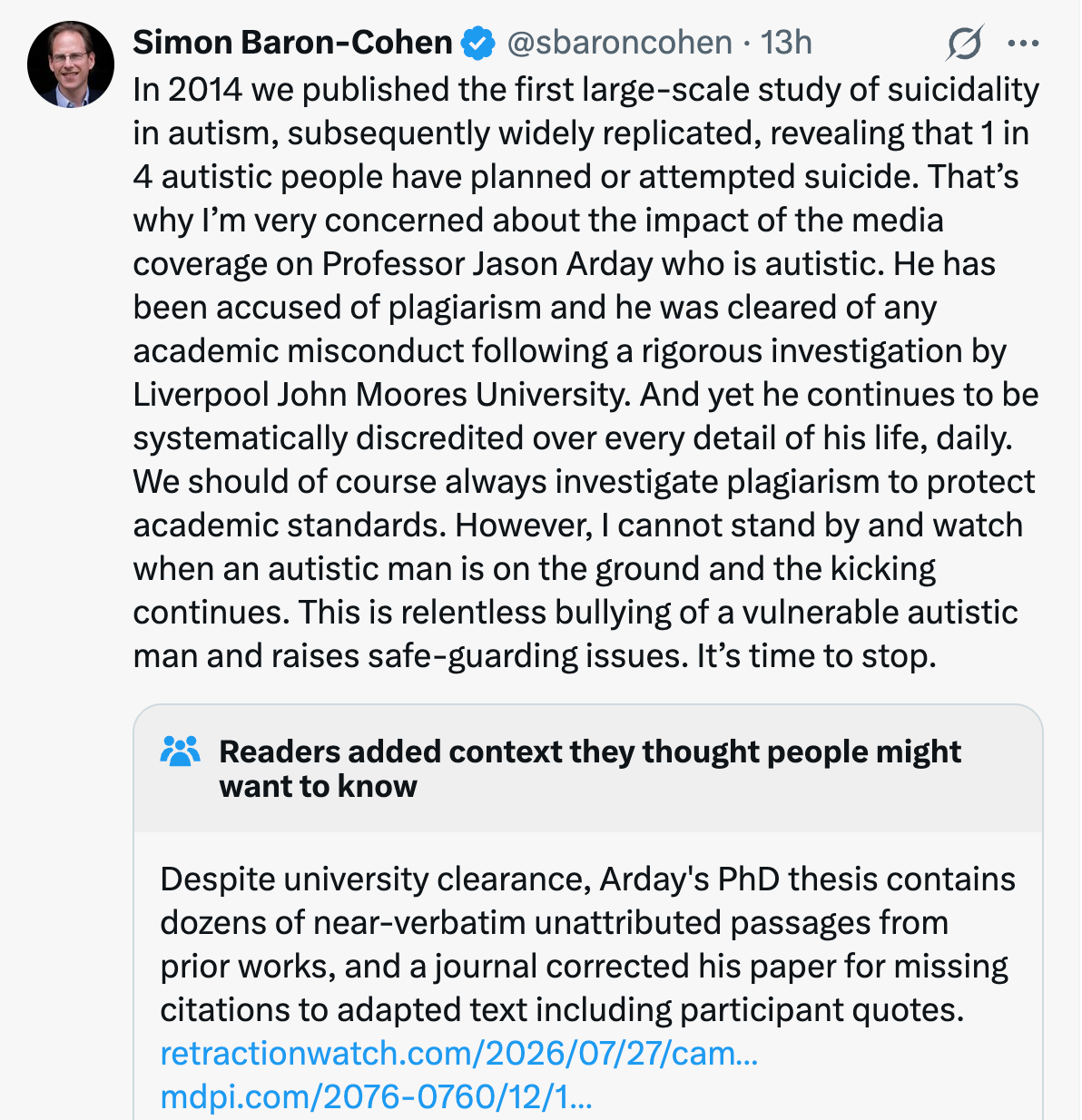Click the 'want to know' heading line
Viewport: 1082px width, 1120px height.
click(x=319, y=786)
